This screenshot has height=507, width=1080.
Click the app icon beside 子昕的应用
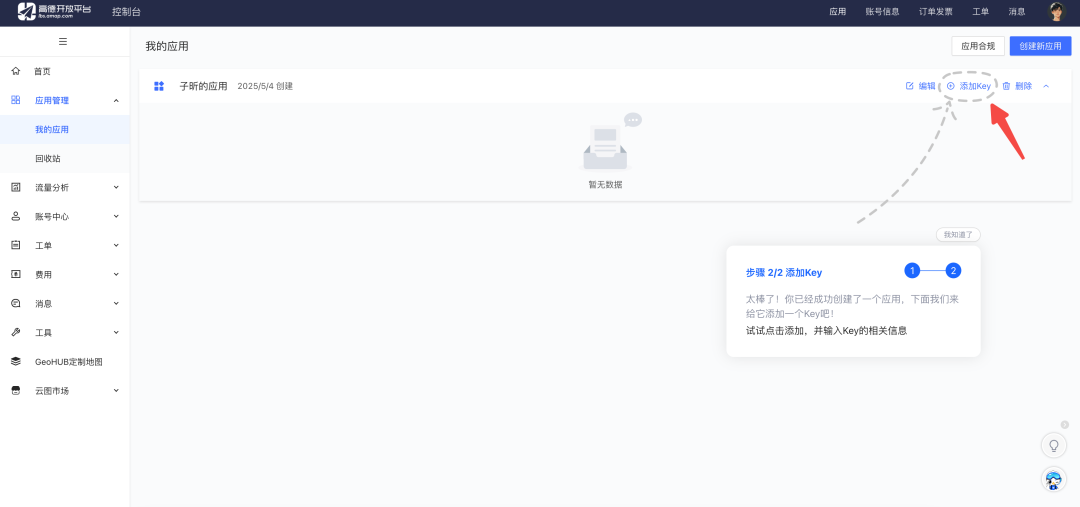159,86
